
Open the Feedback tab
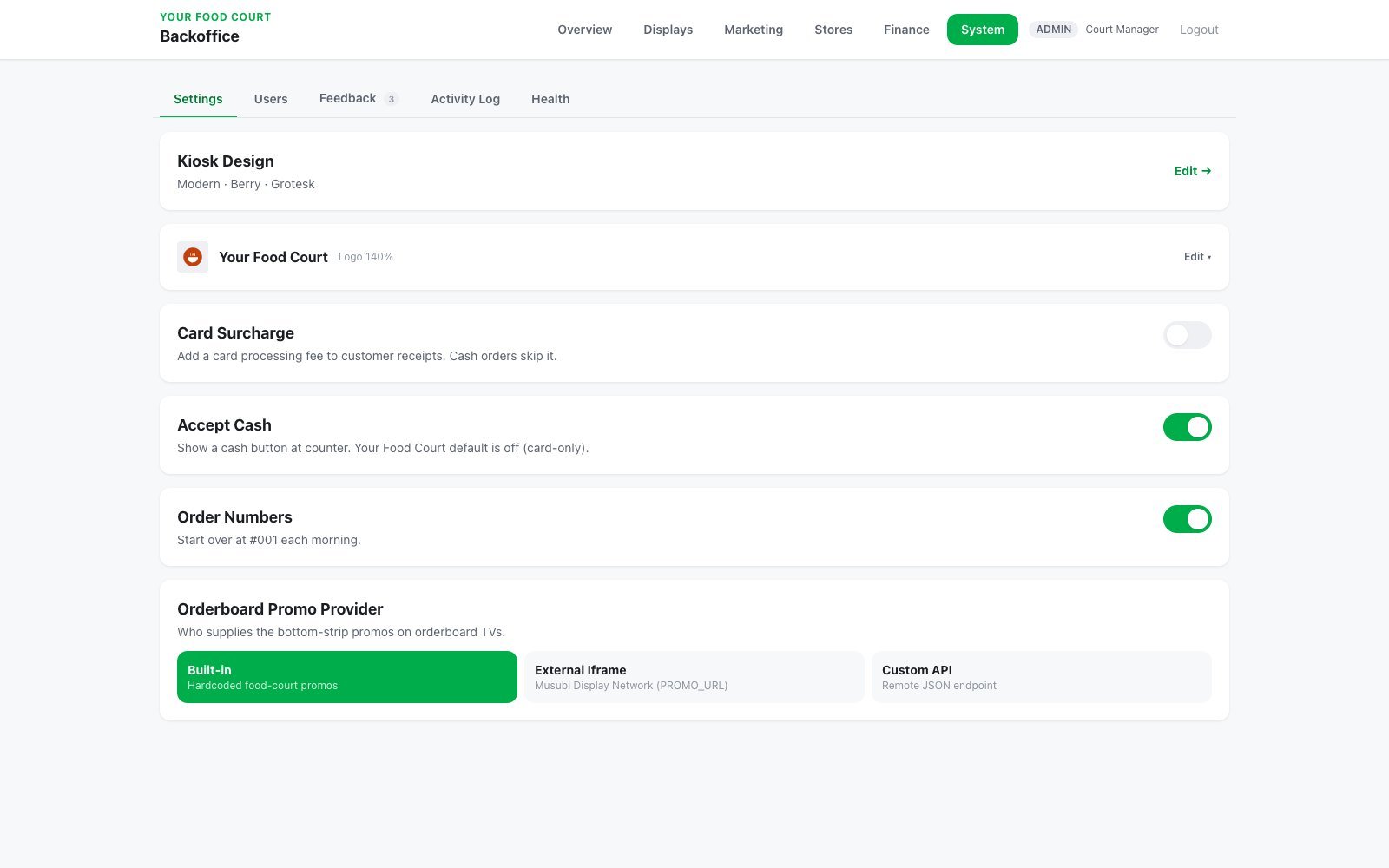pos(358,99)
